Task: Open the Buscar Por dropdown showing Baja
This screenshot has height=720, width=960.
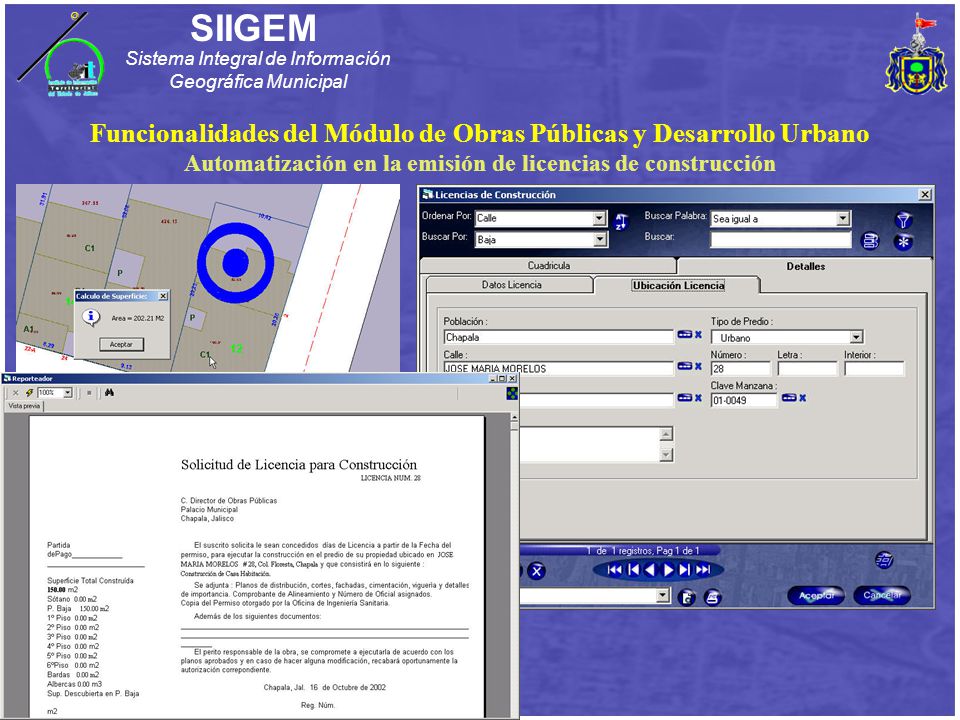Action: tap(600, 240)
